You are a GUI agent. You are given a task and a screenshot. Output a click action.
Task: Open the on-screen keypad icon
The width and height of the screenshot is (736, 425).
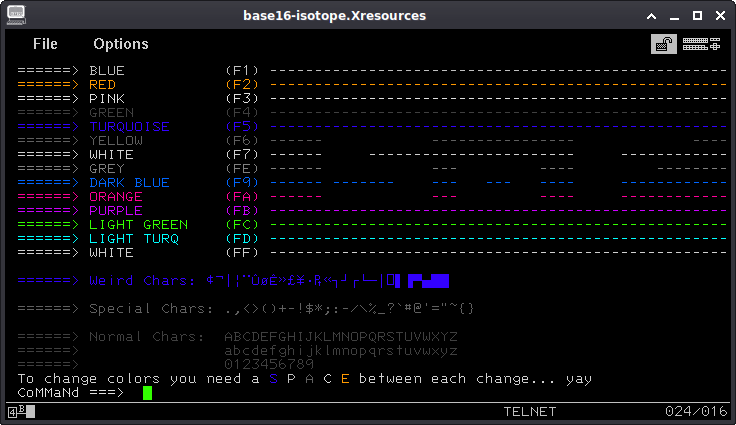pos(701,44)
